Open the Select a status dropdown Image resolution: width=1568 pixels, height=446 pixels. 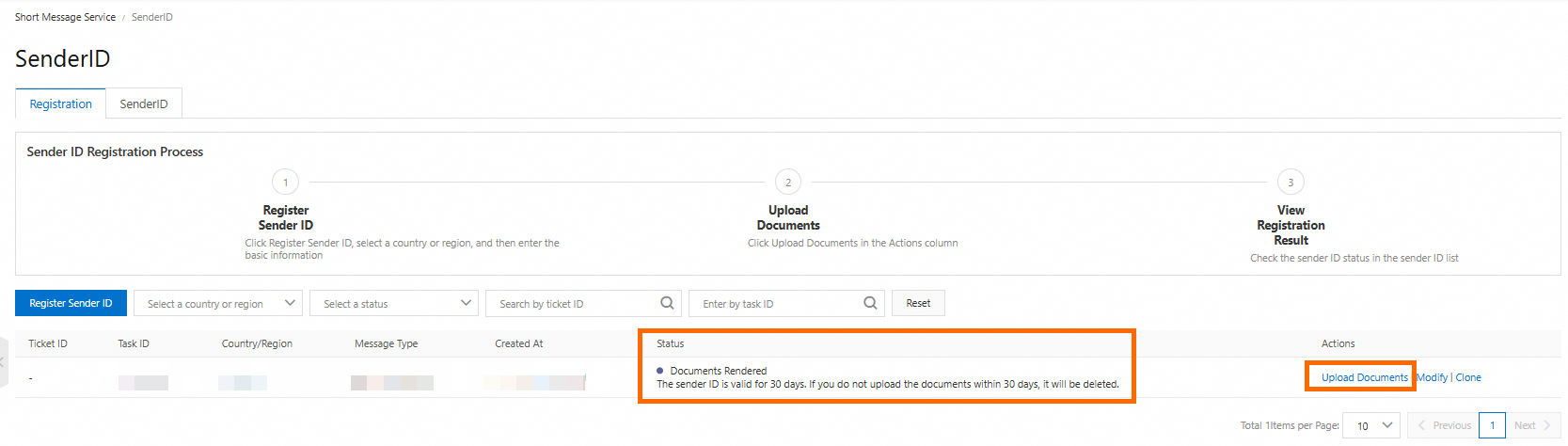(x=394, y=303)
